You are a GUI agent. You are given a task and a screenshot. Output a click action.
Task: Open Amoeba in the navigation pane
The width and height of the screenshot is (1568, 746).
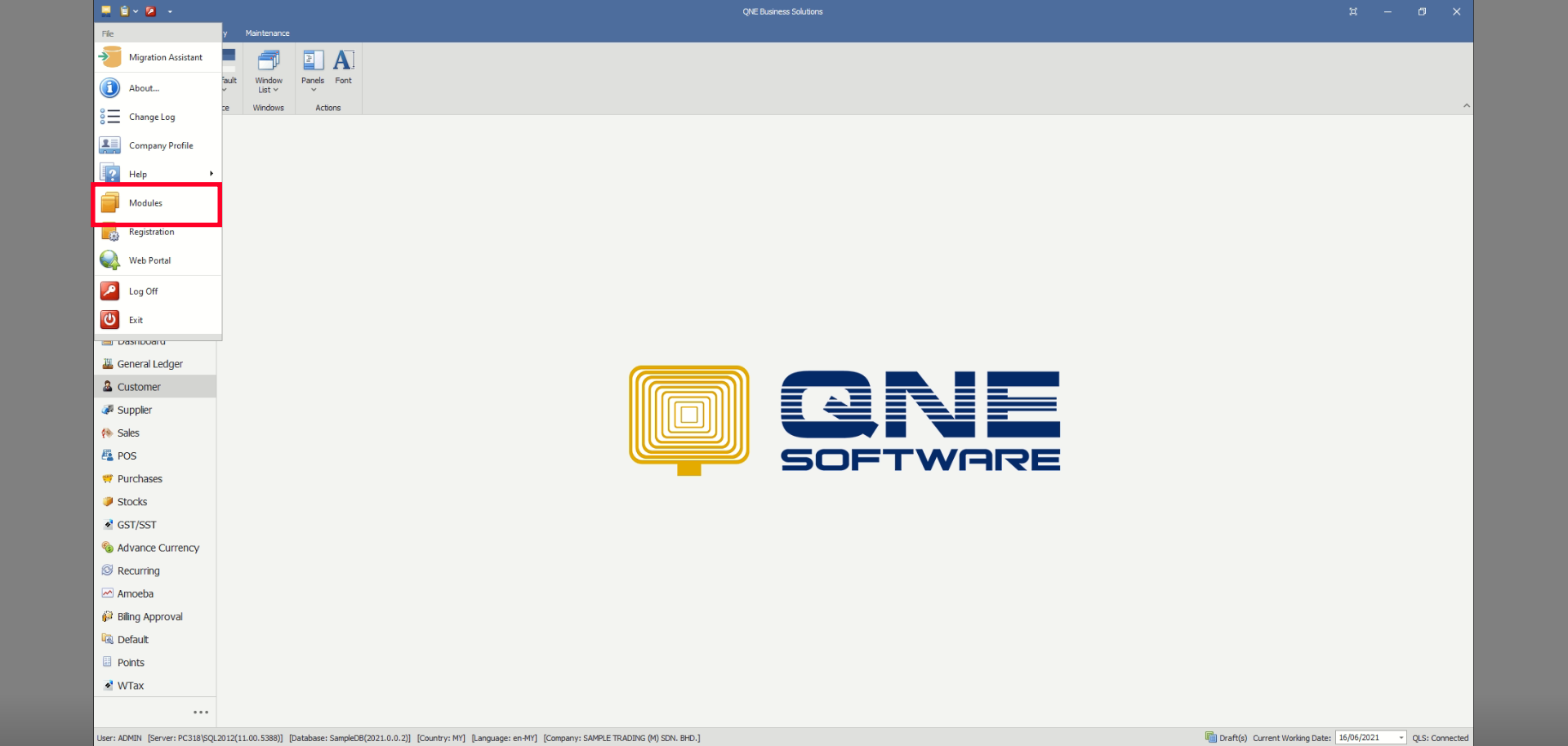[155, 593]
